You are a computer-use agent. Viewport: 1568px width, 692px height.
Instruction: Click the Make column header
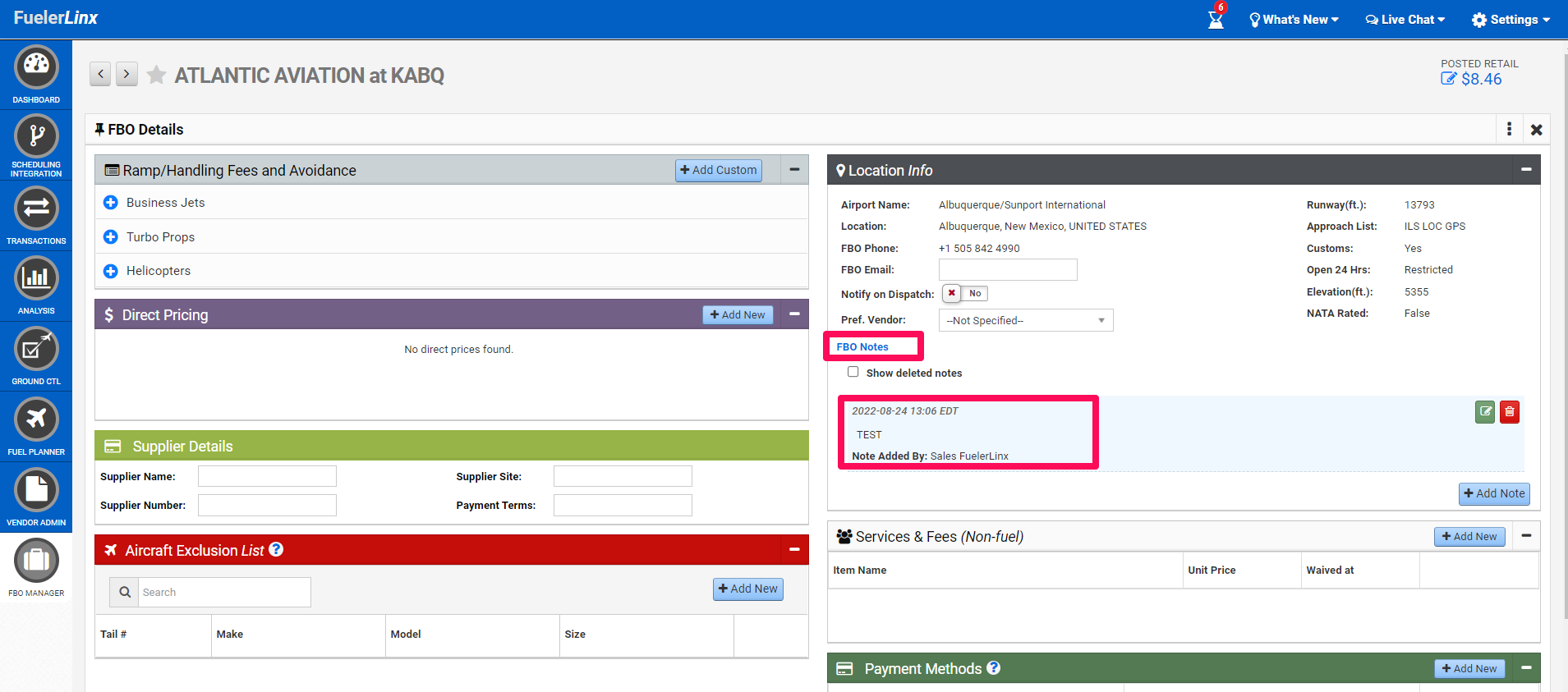[x=230, y=634]
